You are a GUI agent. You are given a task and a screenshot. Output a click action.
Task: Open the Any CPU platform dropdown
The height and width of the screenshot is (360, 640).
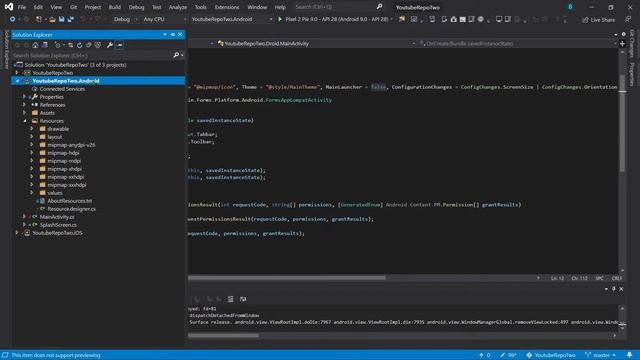pos(164,19)
